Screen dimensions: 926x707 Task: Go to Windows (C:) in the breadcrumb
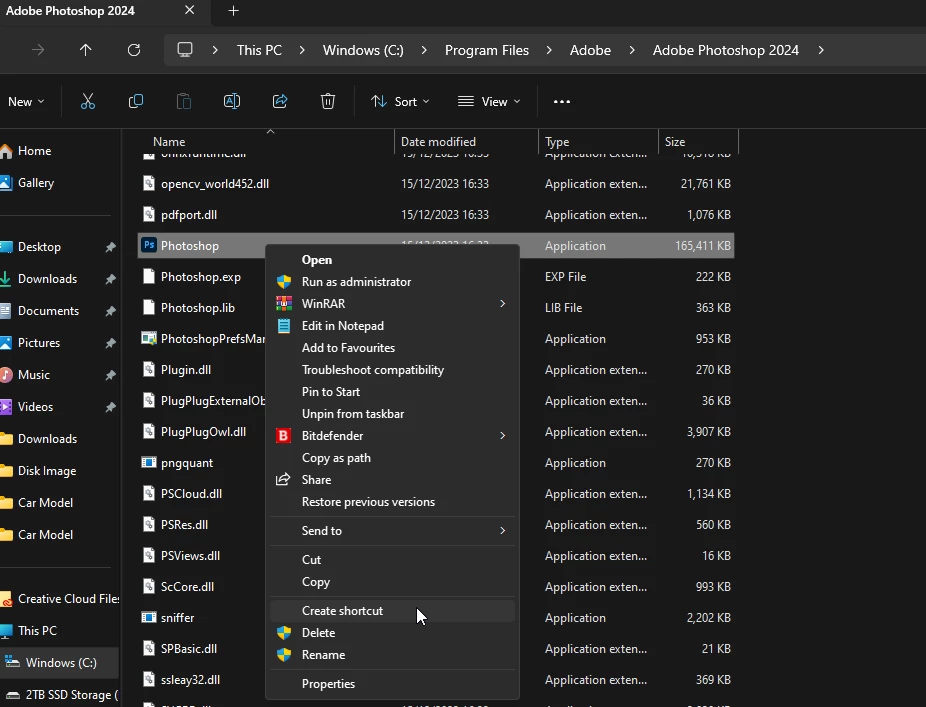(363, 50)
